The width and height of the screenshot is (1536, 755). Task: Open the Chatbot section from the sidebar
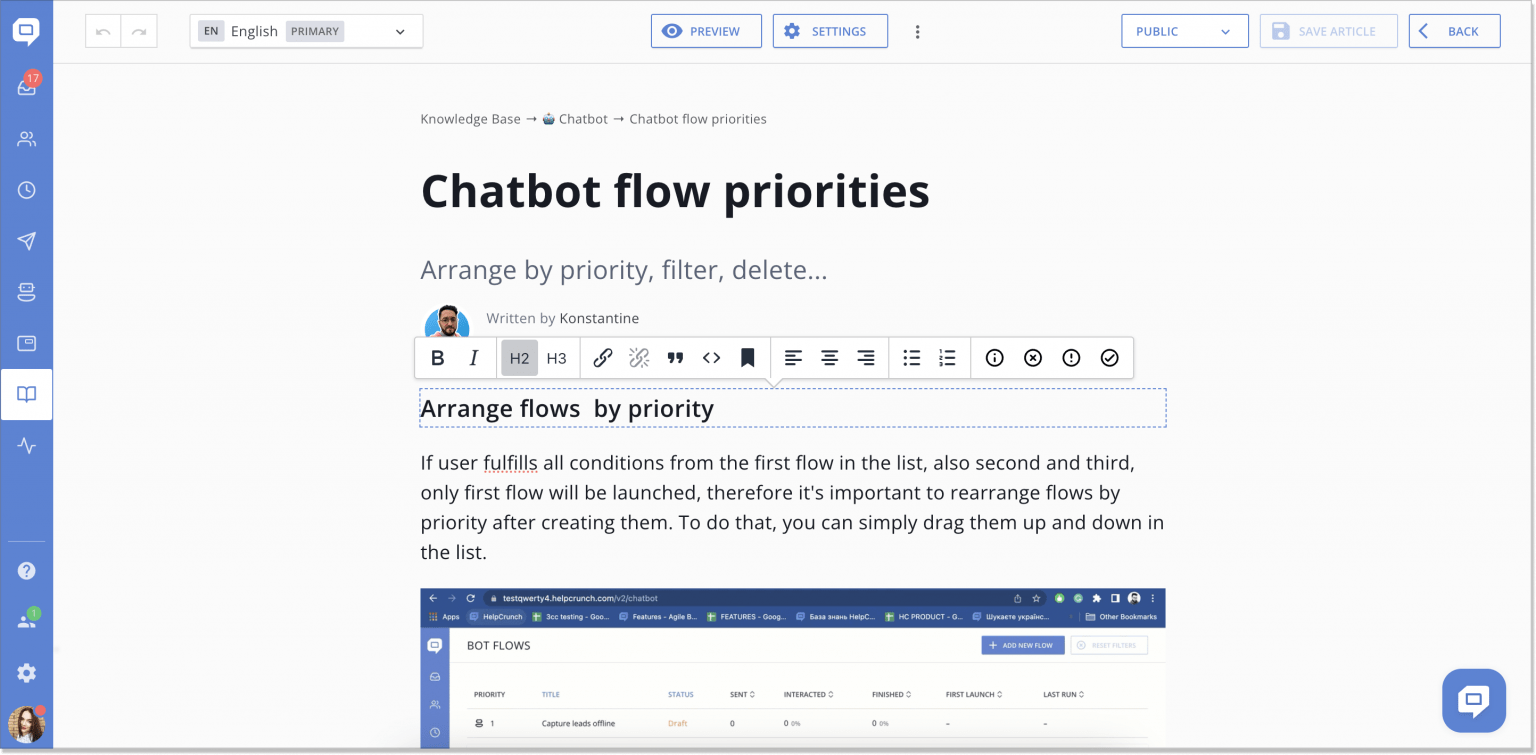point(27,291)
